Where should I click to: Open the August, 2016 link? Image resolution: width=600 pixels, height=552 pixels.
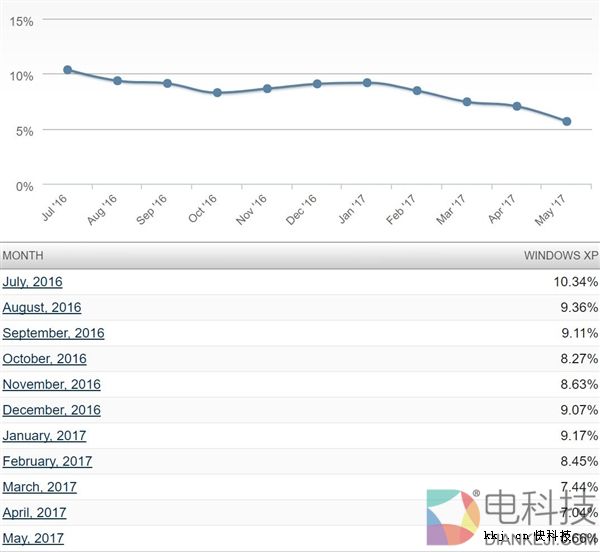point(42,308)
